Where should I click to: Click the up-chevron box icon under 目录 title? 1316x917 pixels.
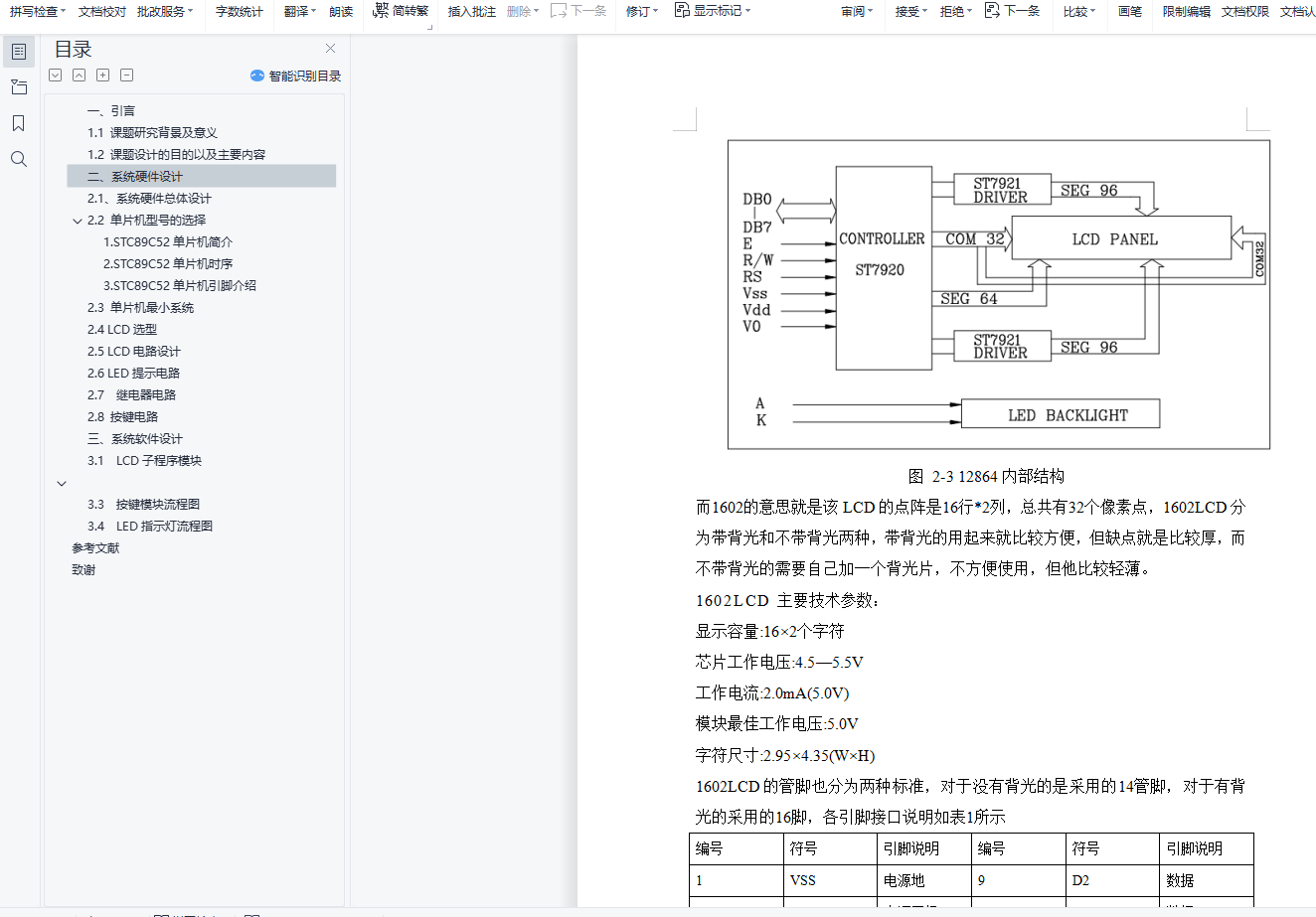click(x=80, y=76)
